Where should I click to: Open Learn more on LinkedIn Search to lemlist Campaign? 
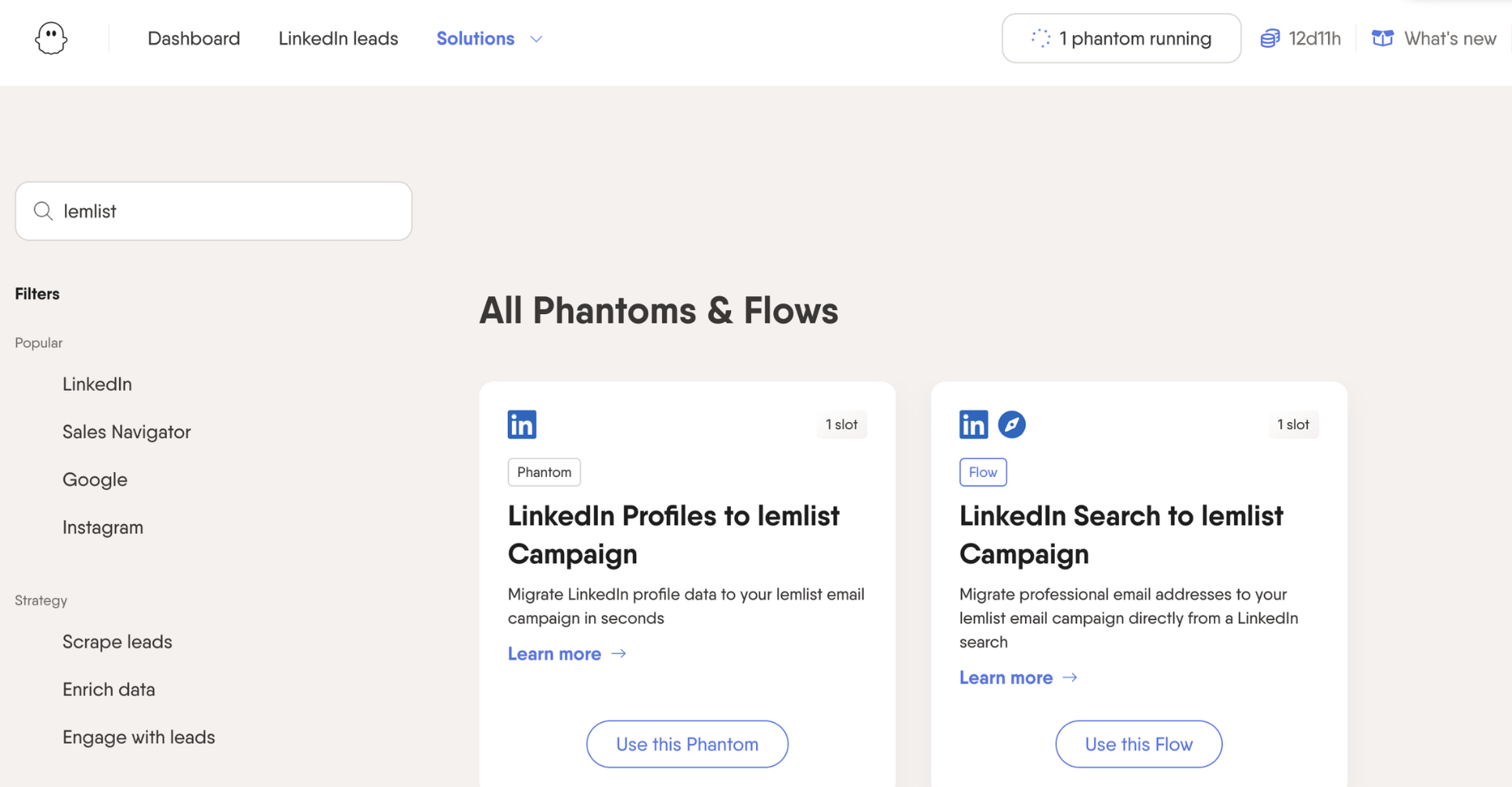(1006, 677)
